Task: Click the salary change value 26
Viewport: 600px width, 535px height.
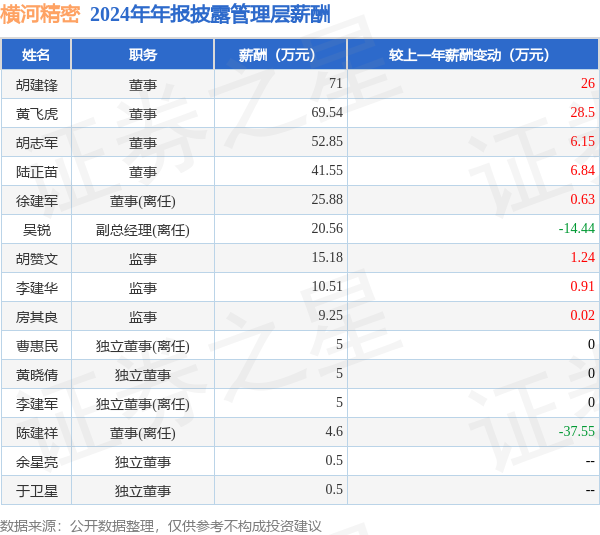Action: [x=588, y=83]
